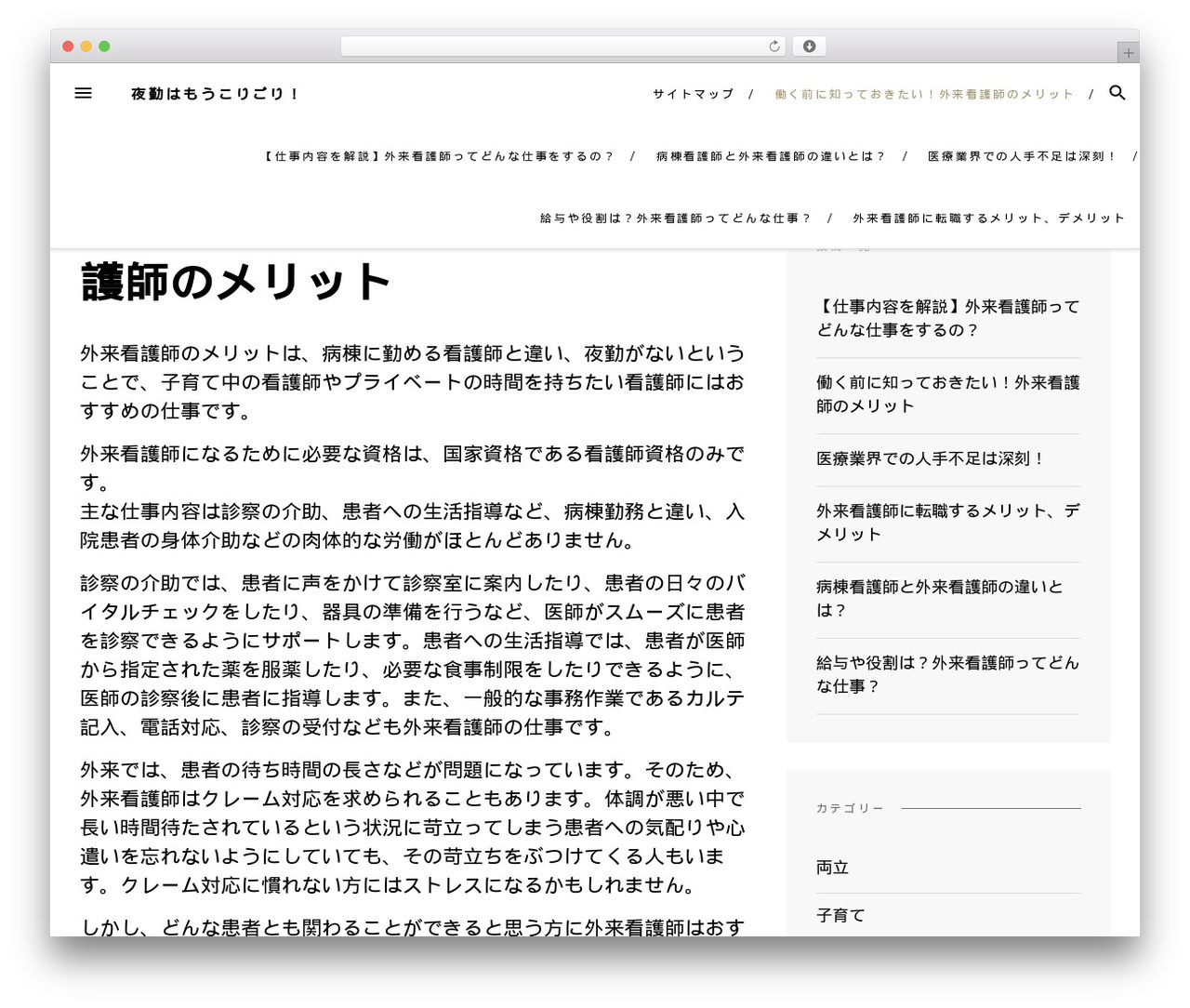Select the 子育て category

click(x=840, y=916)
